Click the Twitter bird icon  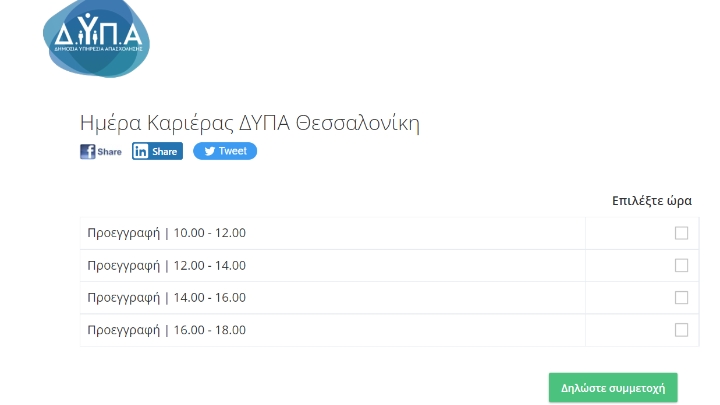(x=208, y=151)
